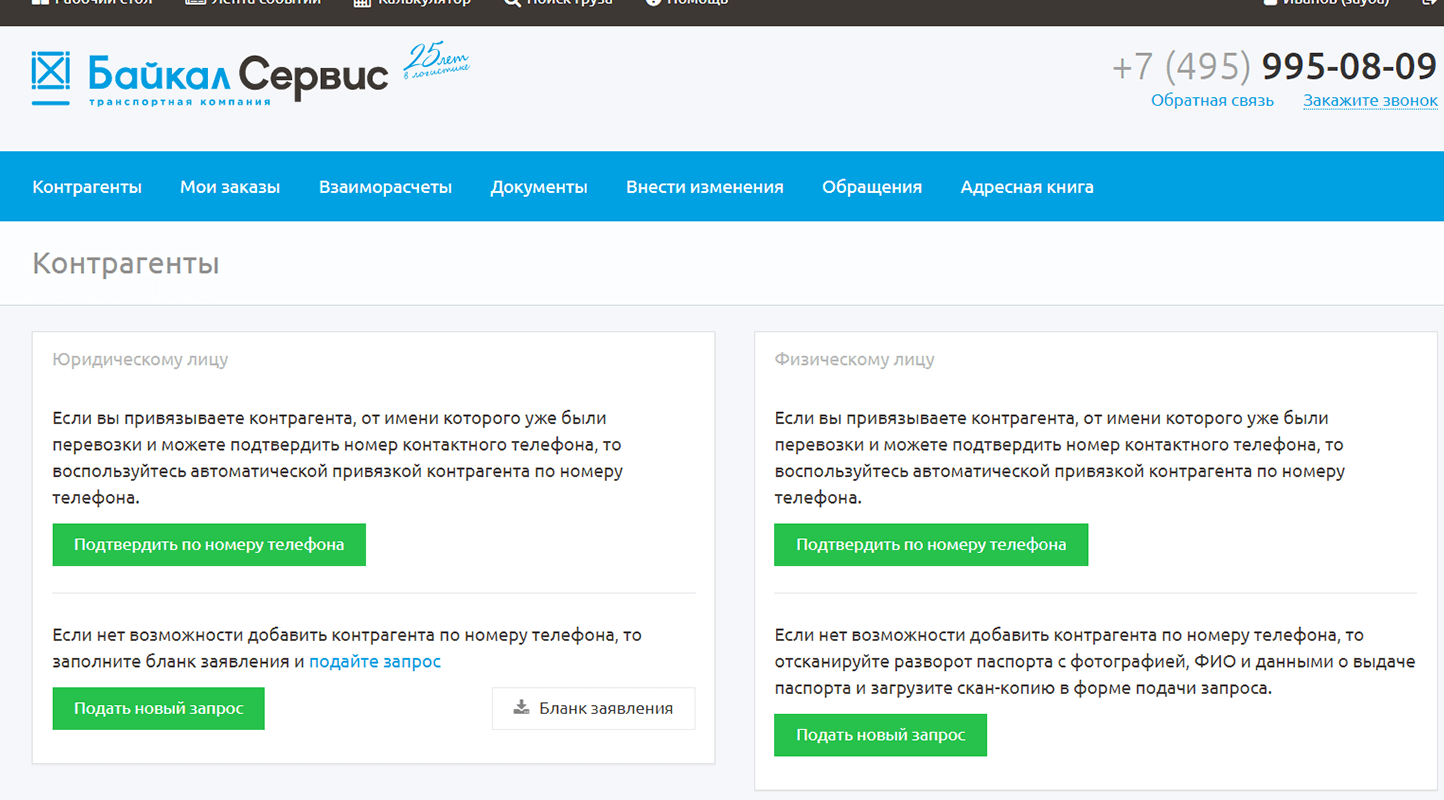Open Калькулятор in the top bar
The image size is (1444, 800).
[413, 3]
